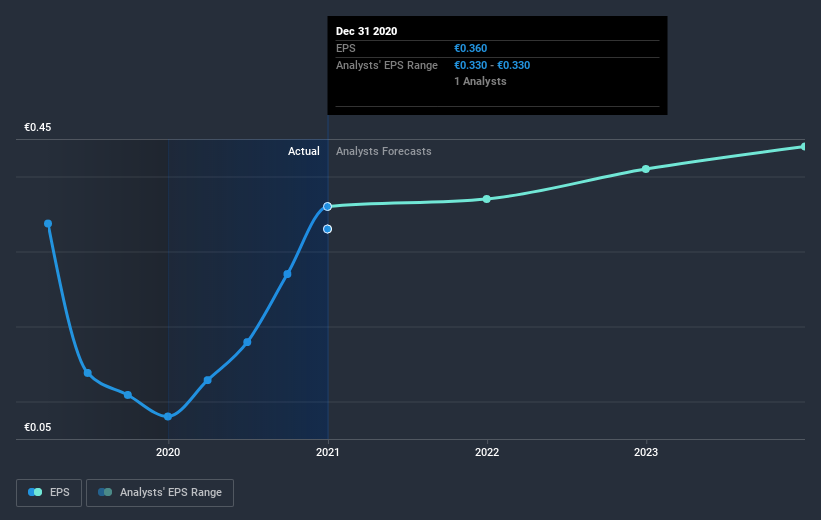Click the 2020 x-axis label
The image size is (821, 520).
coord(168,452)
